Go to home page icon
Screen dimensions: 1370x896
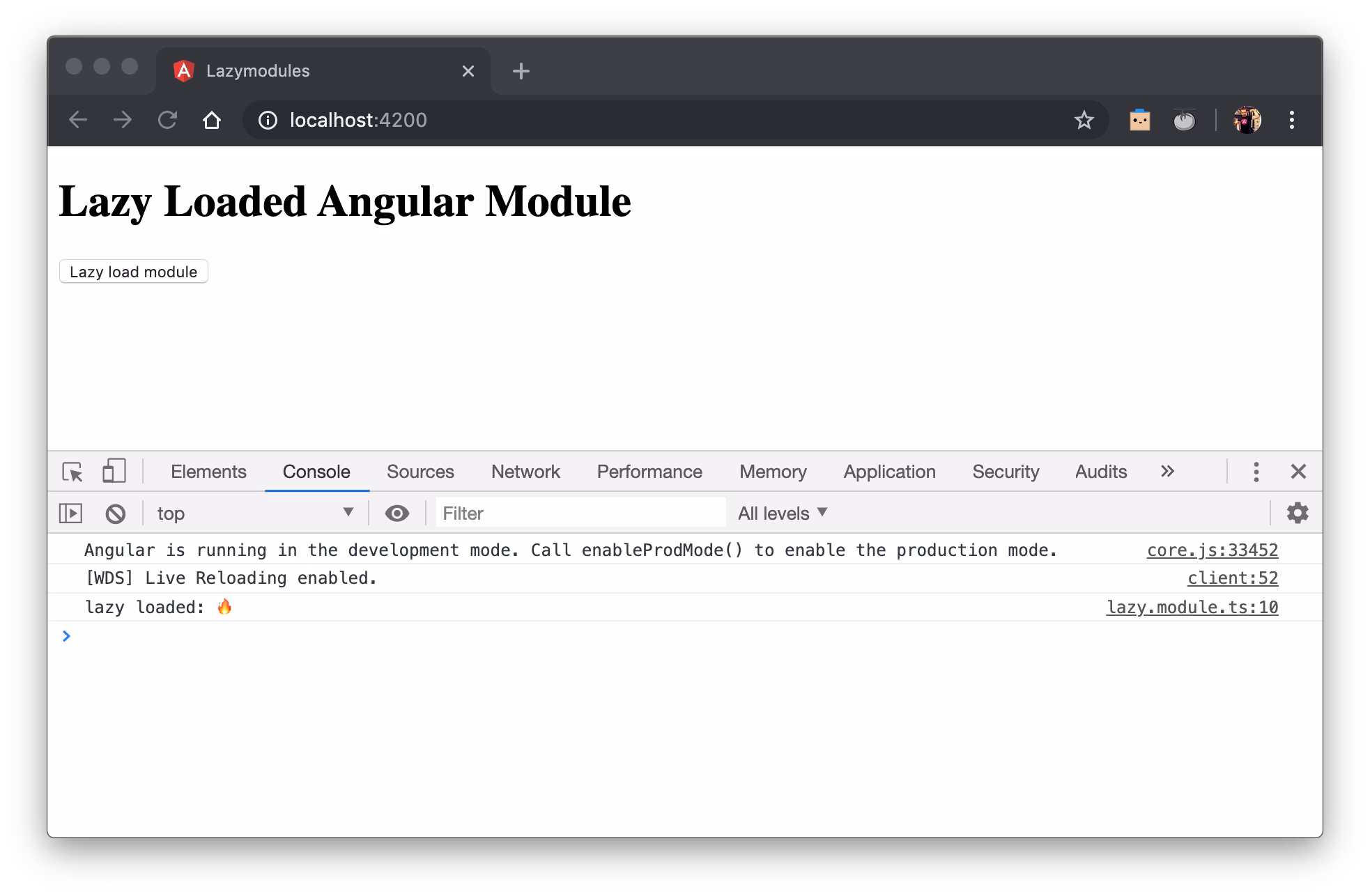[x=212, y=121]
